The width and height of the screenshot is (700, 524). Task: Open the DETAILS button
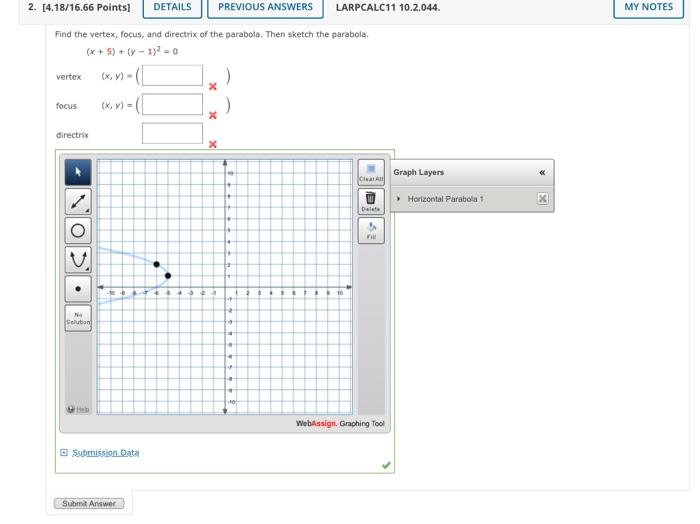tap(172, 7)
